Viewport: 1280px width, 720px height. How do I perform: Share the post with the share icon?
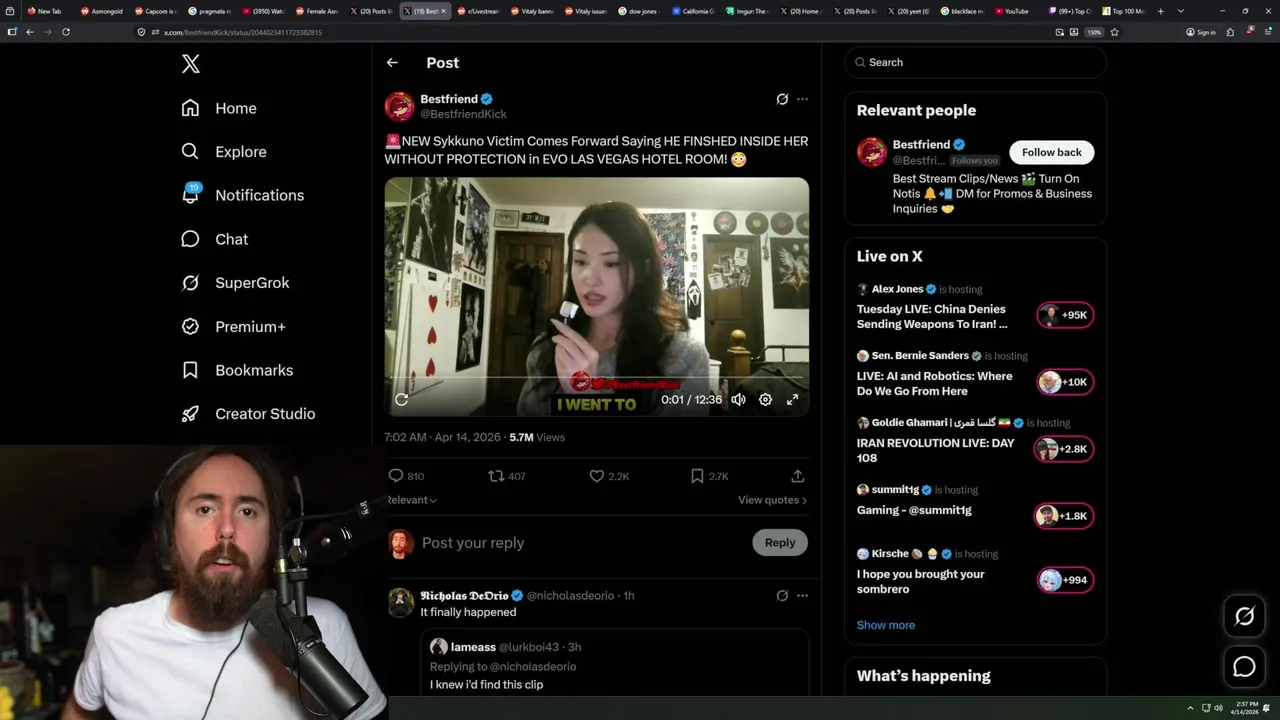[x=798, y=476]
